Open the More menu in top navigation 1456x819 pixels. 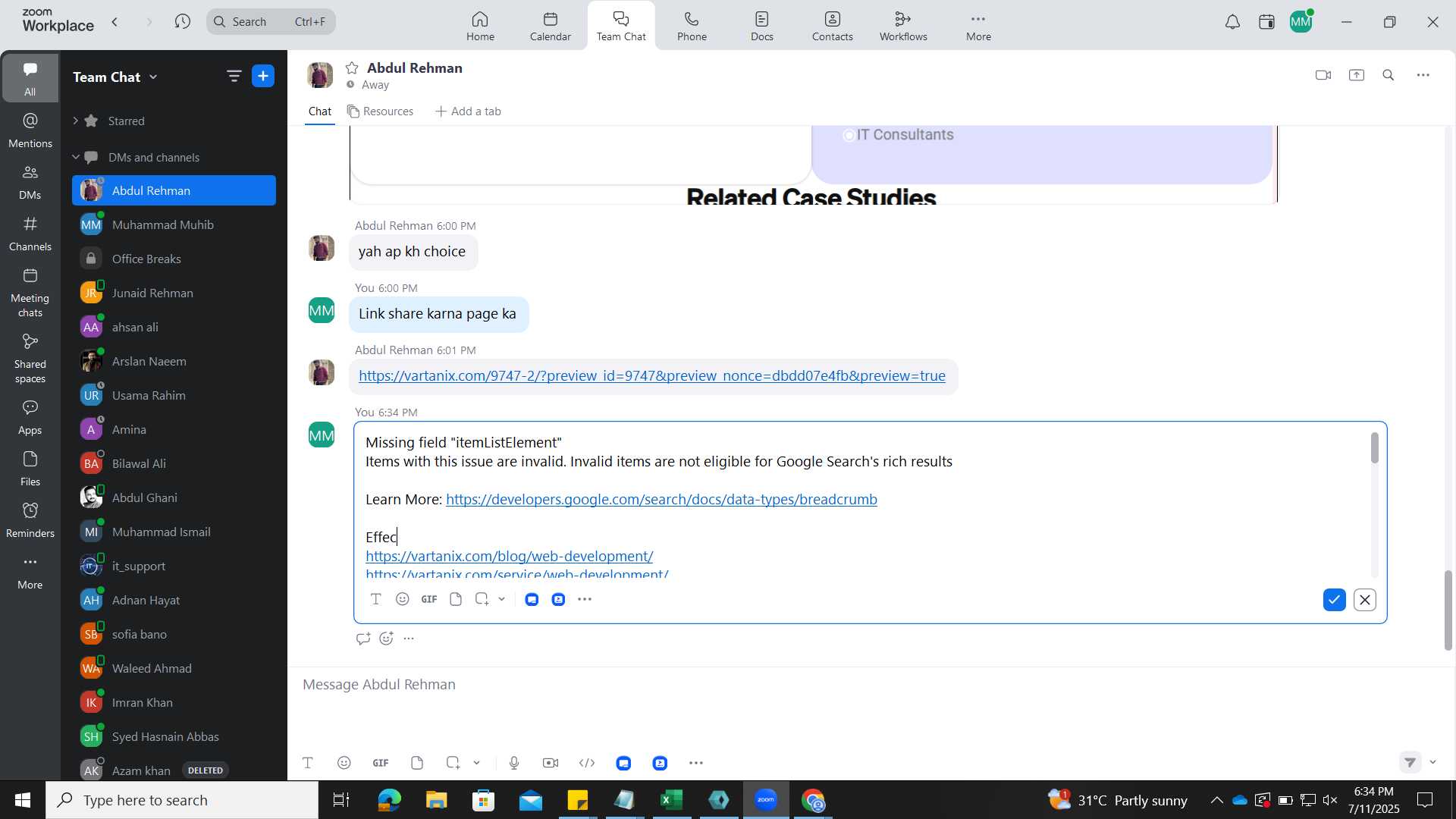coord(978,26)
